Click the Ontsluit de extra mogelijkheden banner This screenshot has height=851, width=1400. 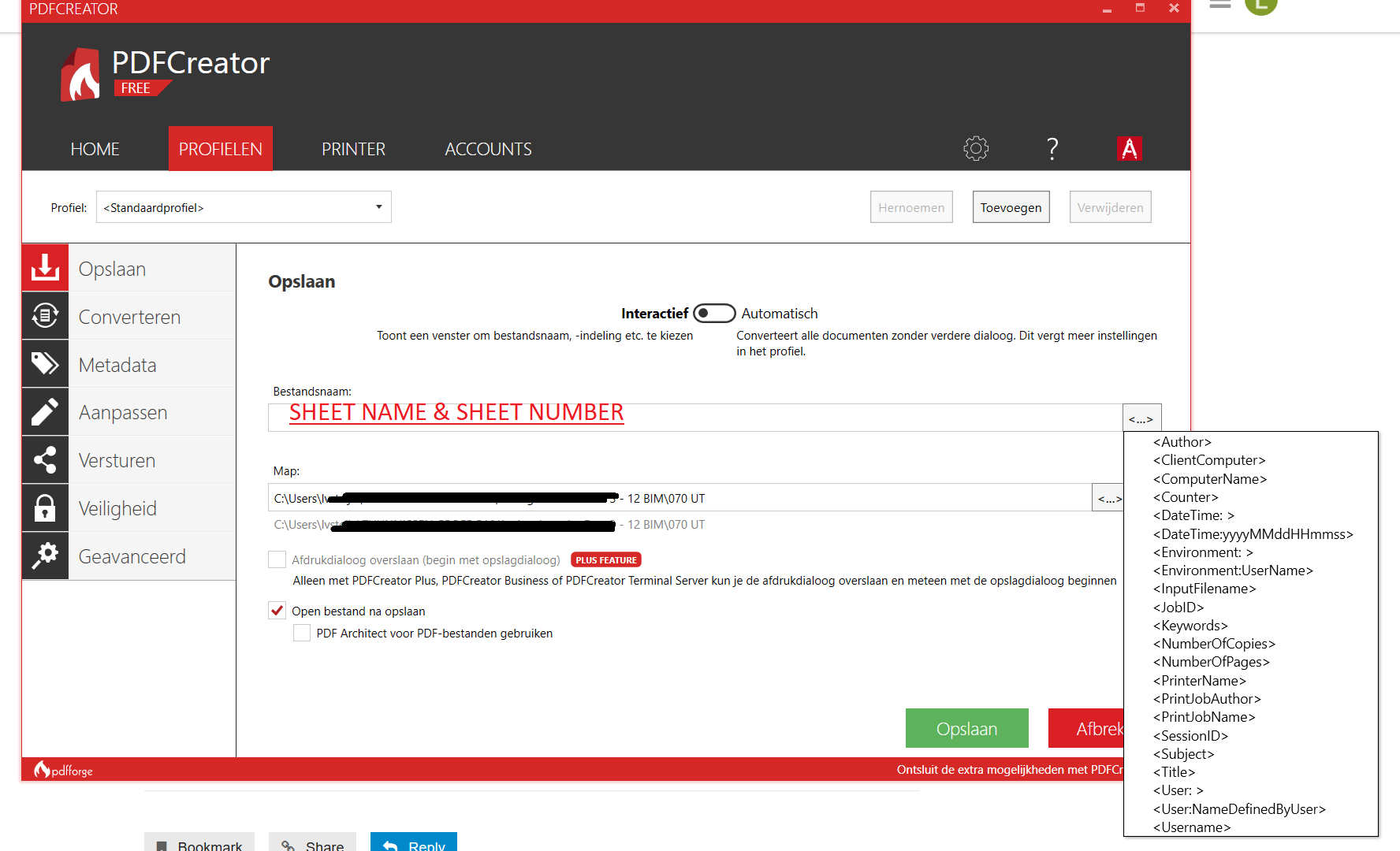(x=1010, y=770)
